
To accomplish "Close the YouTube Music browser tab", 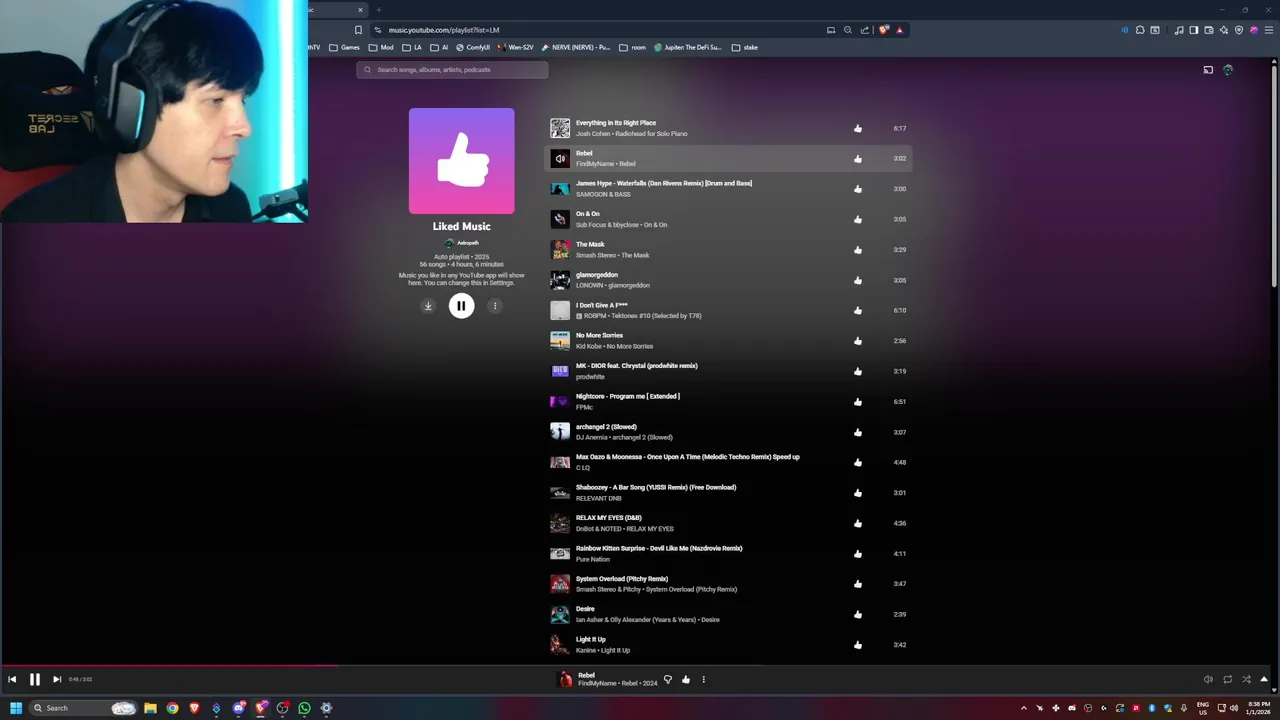I will (360, 10).
